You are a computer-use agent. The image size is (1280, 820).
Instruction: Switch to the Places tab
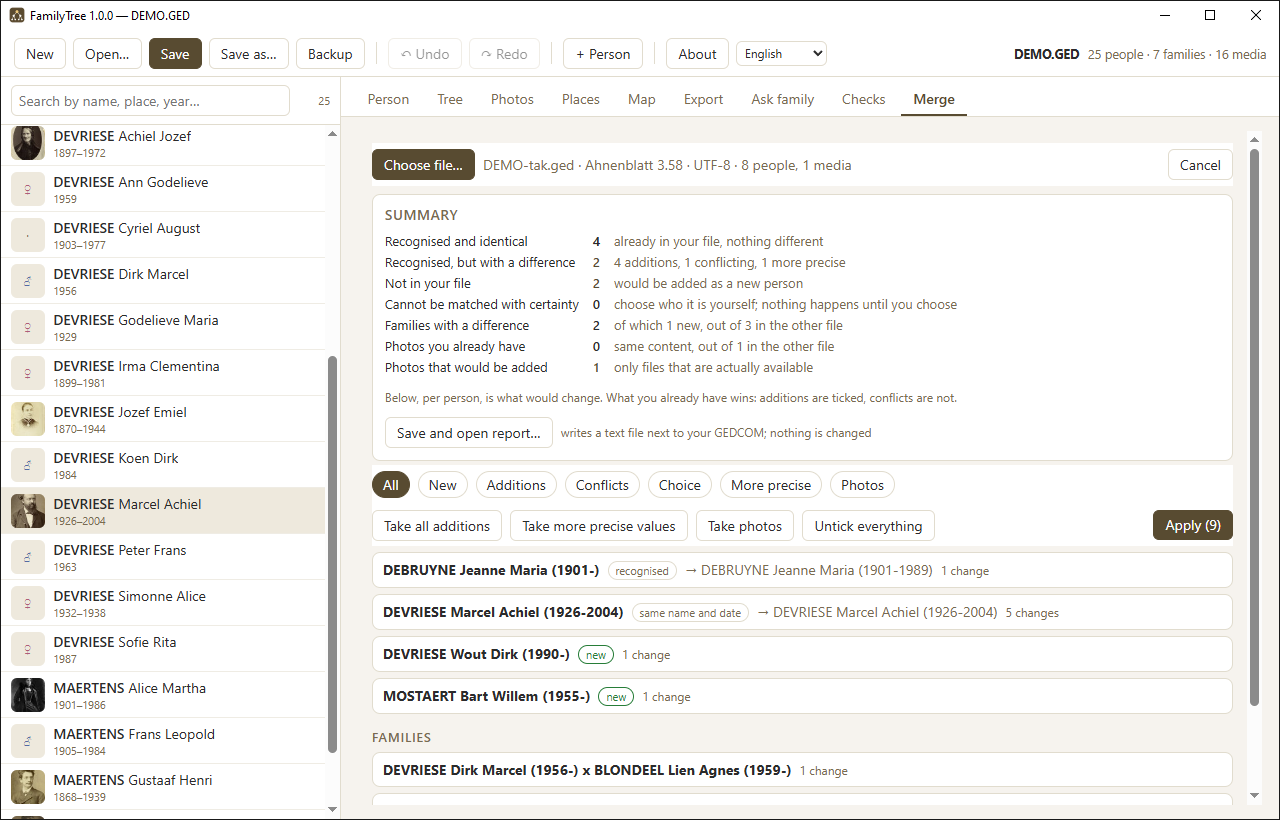[581, 99]
